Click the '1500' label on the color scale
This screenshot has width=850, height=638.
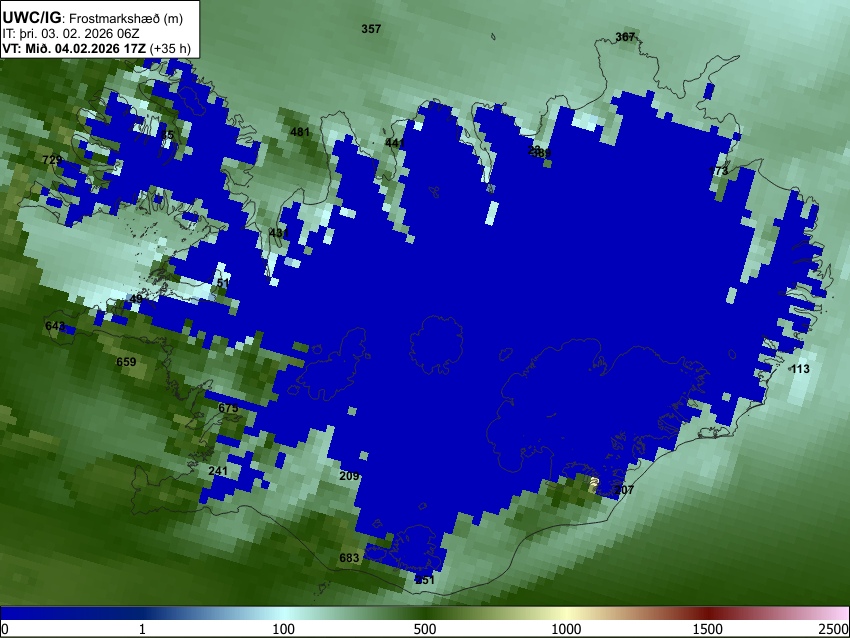(x=708, y=629)
